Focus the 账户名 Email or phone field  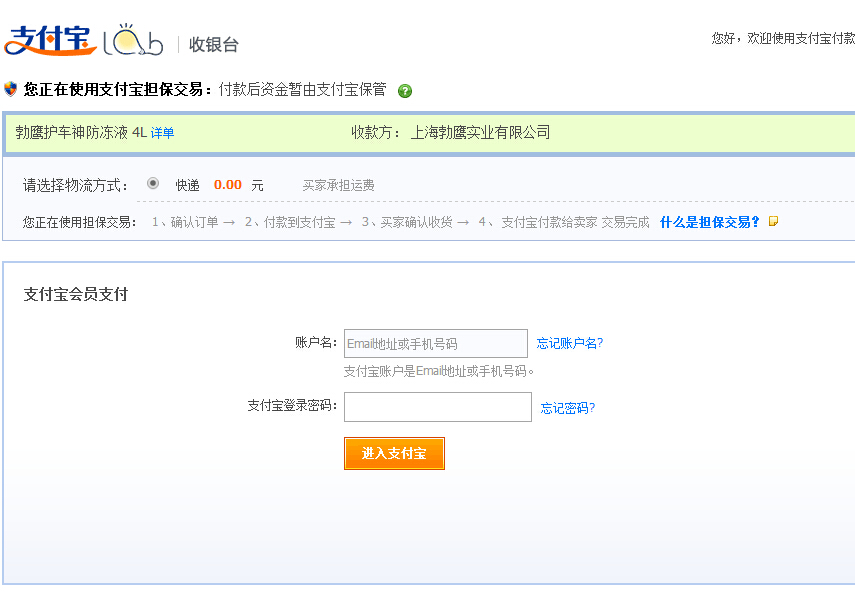[x=436, y=343]
